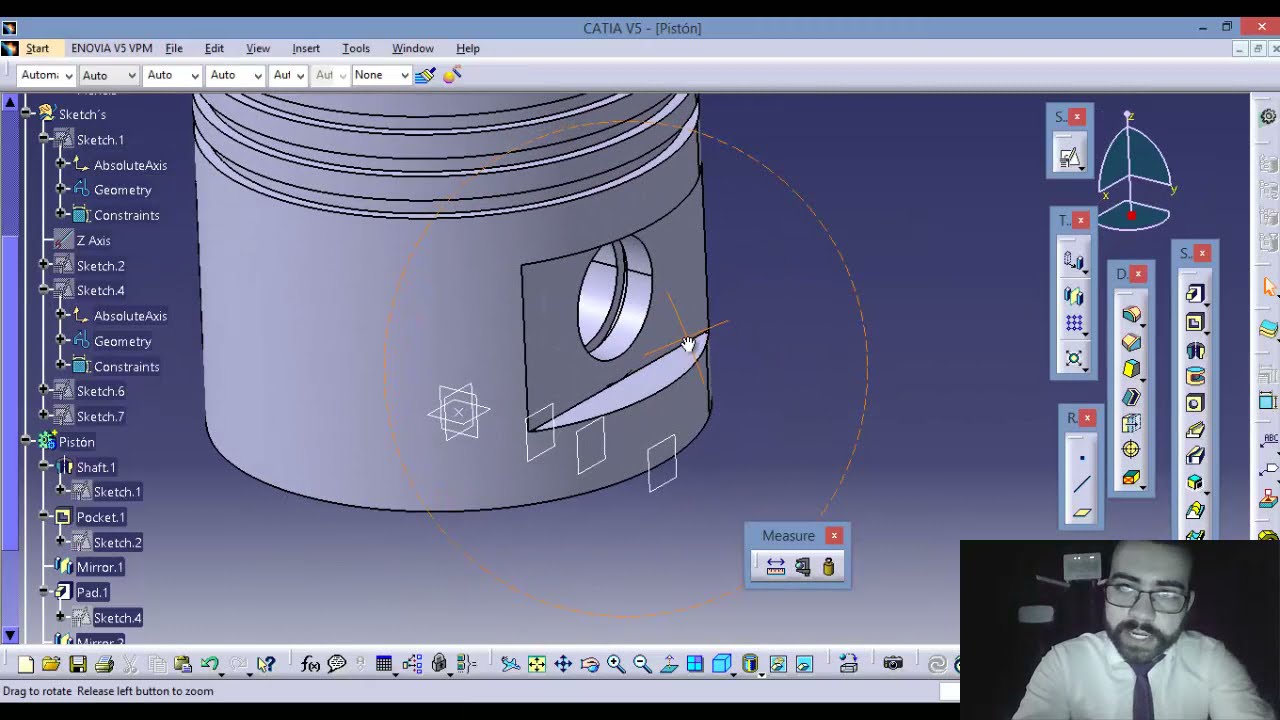The image size is (1280, 720).
Task: Select the Rotate view icon
Action: click(590, 664)
